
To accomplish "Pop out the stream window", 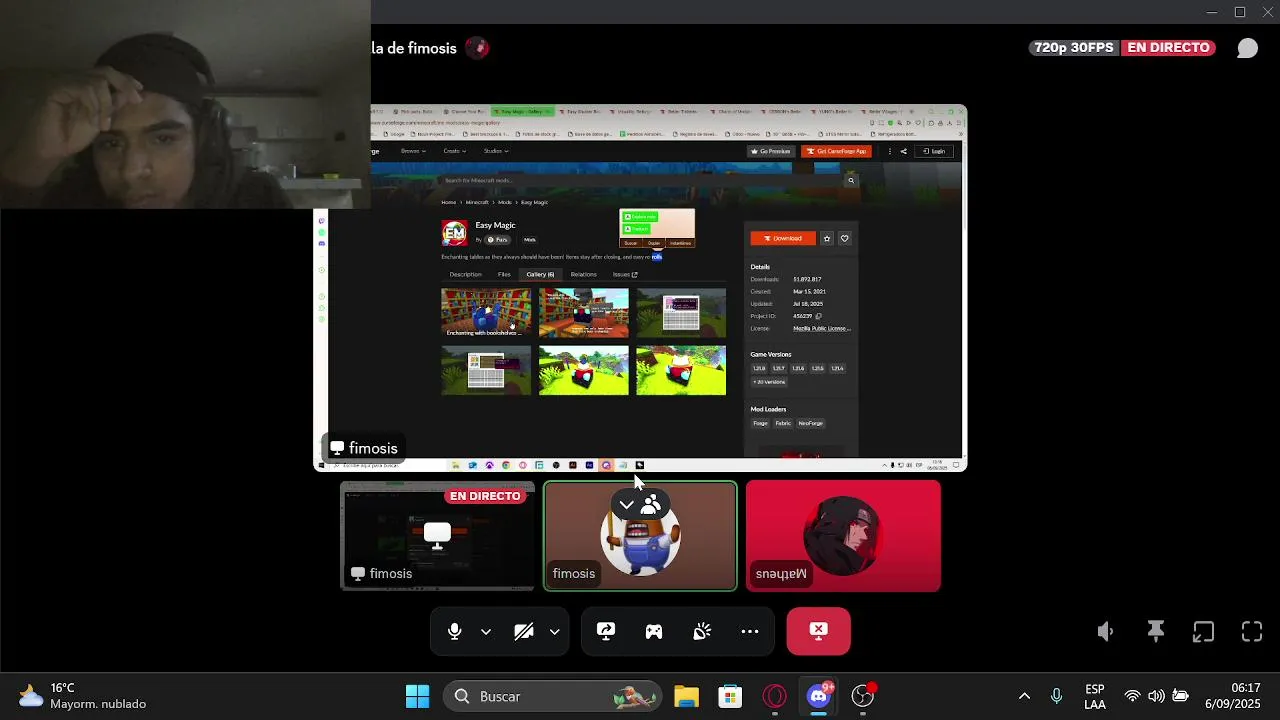I will click(1203, 631).
